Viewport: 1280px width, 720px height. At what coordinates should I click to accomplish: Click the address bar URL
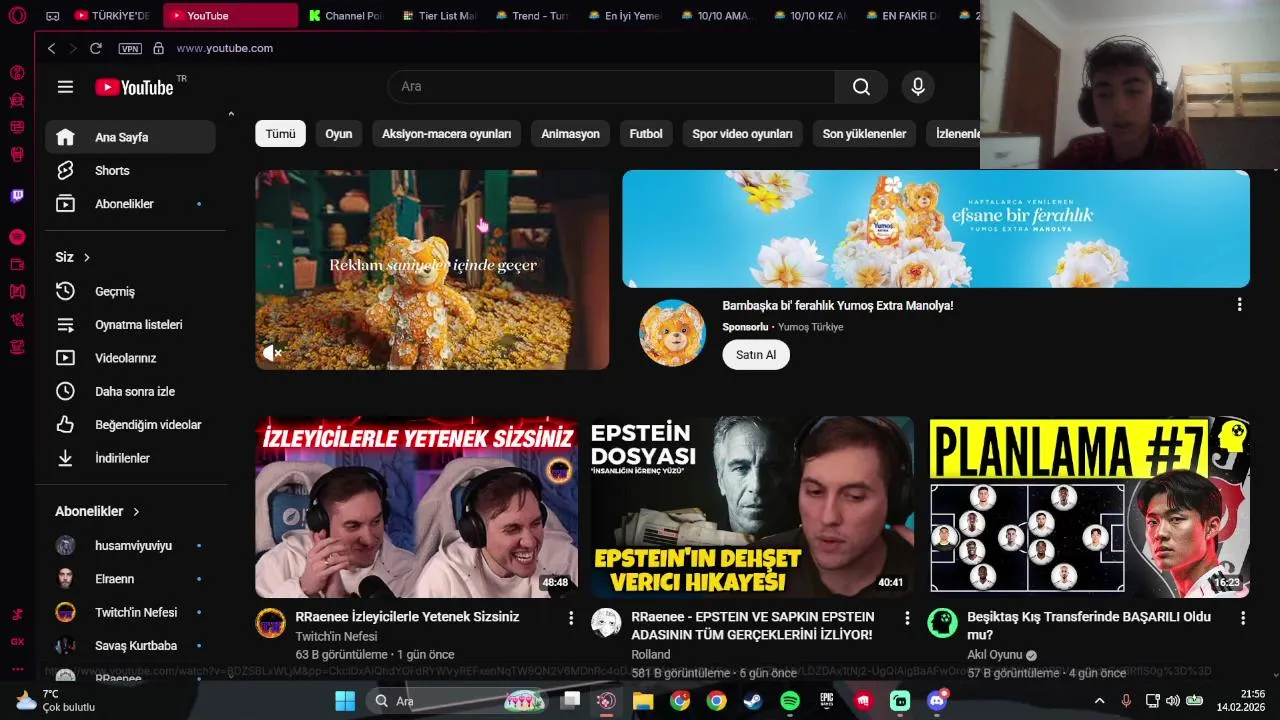[225, 48]
